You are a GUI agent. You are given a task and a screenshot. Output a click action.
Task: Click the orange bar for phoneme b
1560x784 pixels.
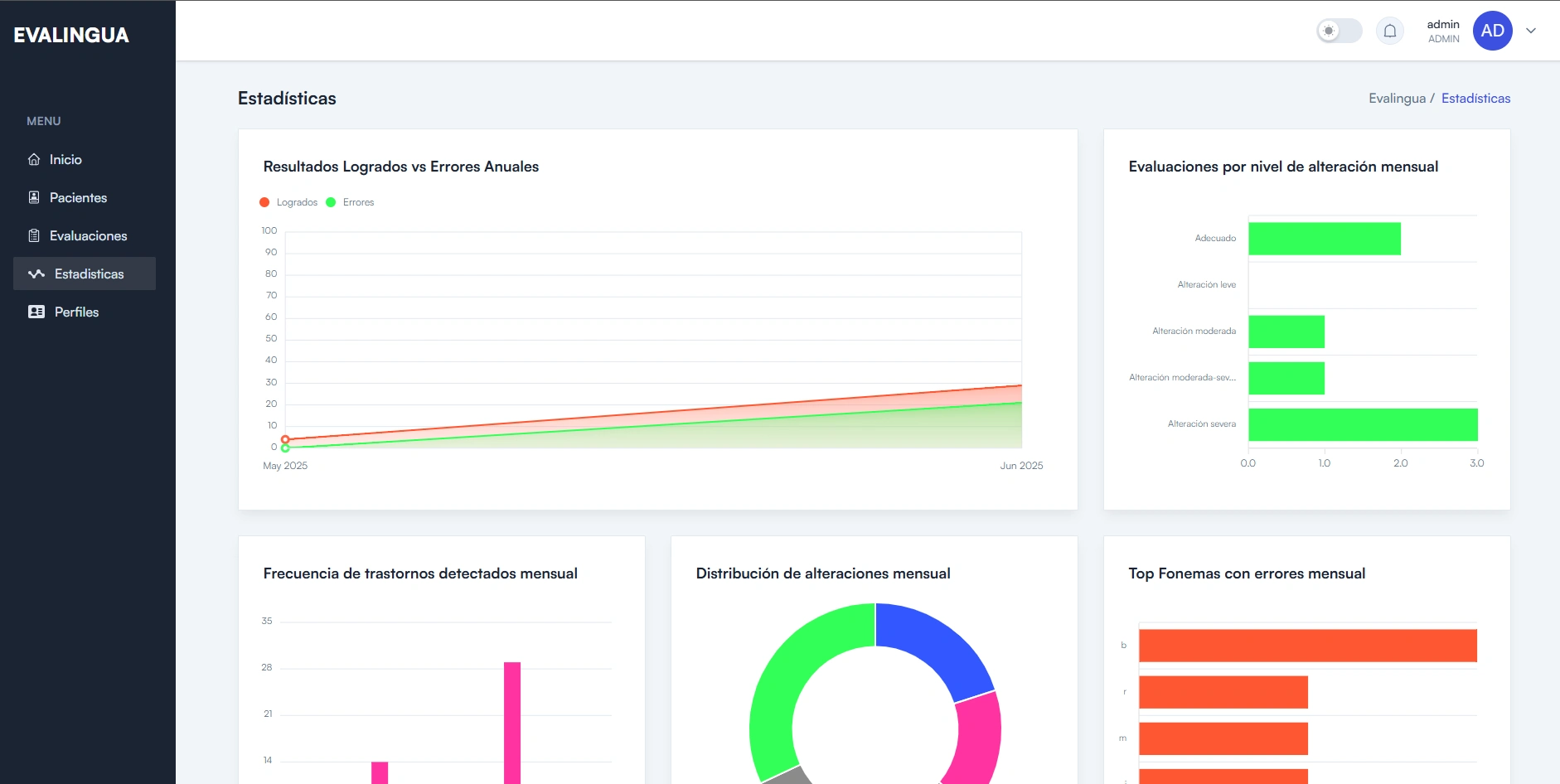[1307, 646]
